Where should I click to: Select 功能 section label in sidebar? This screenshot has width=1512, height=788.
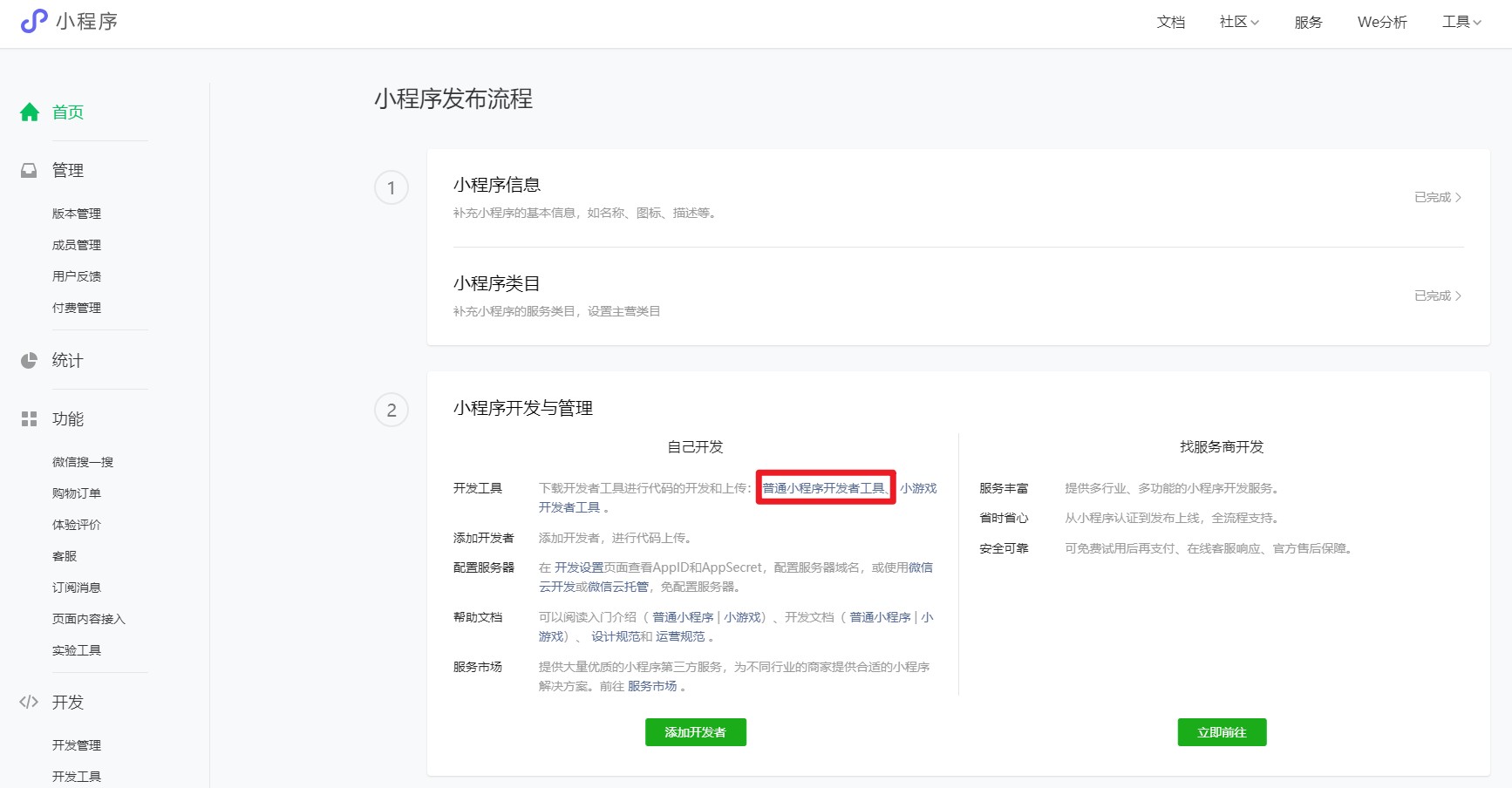pos(68,419)
